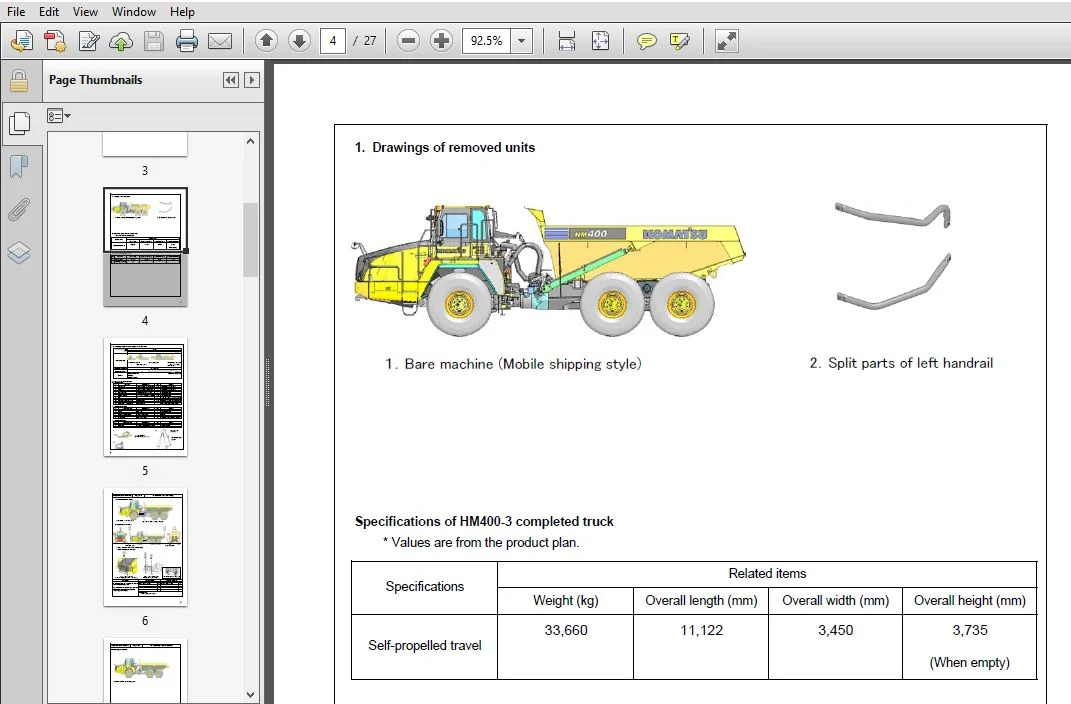Viewport: 1071px width, 704px height.
Task: Click the Create PDF toolbar icon
Action: (x=55, y=41)
